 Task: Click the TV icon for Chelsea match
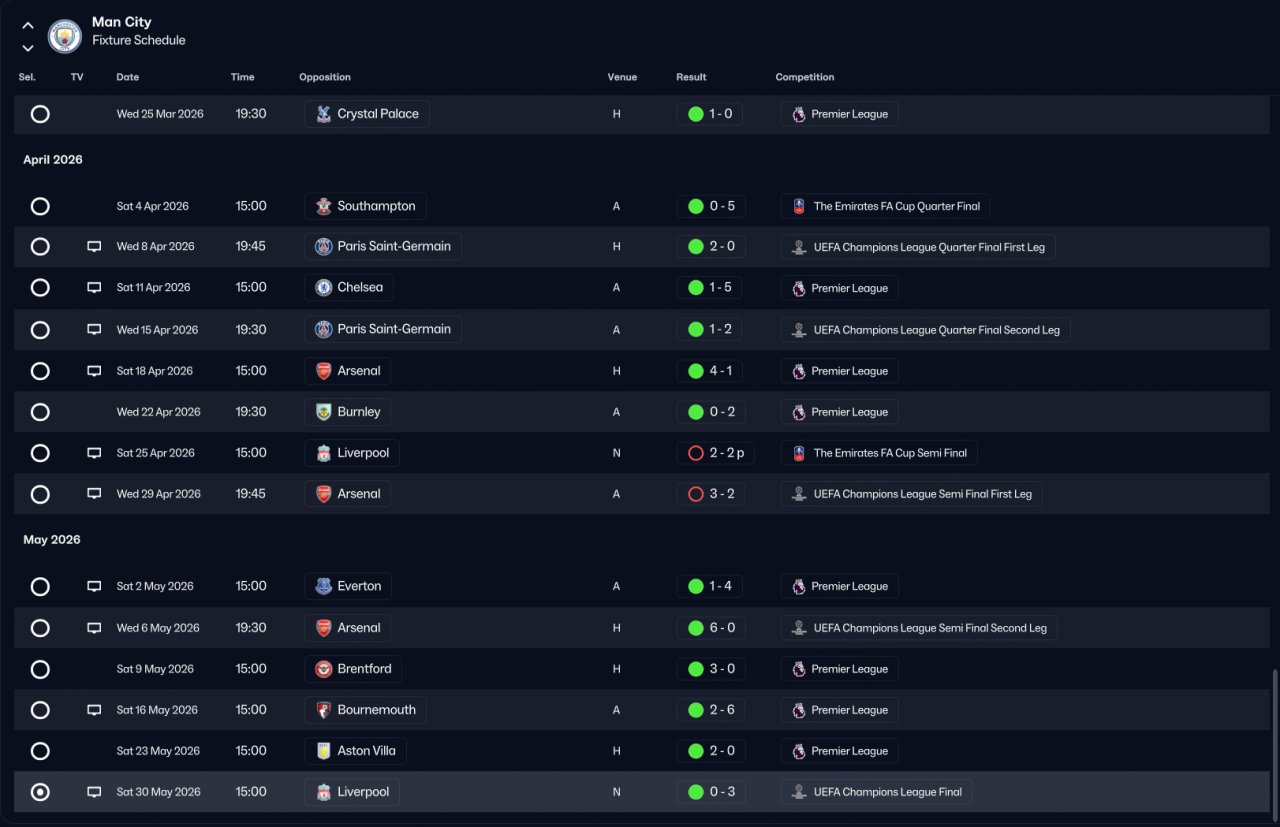(94, 288)
